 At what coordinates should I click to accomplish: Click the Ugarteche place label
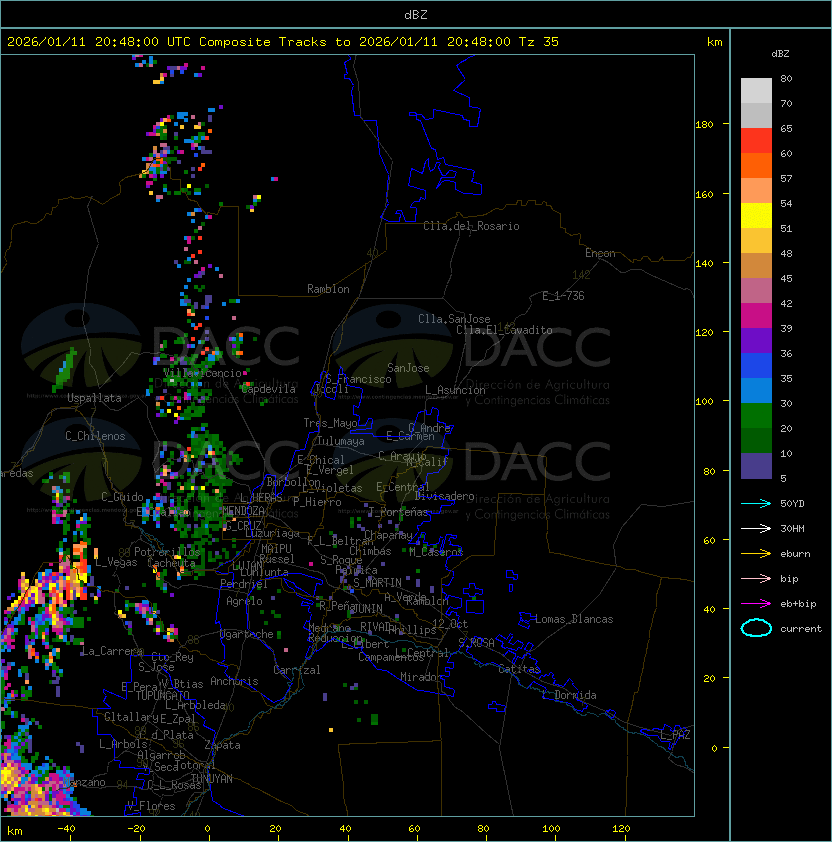coord(247,634)
